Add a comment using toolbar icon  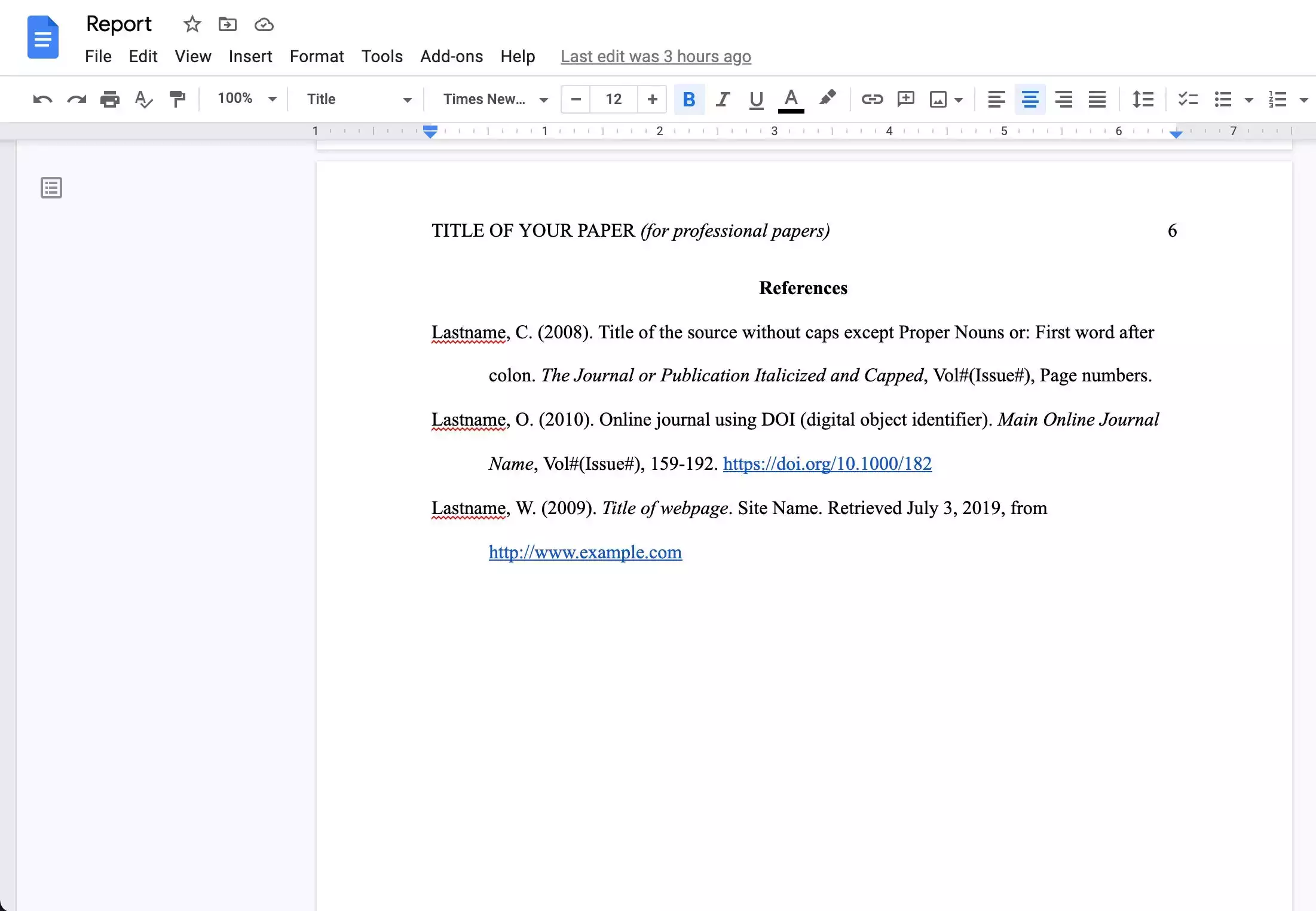point(906,99)
